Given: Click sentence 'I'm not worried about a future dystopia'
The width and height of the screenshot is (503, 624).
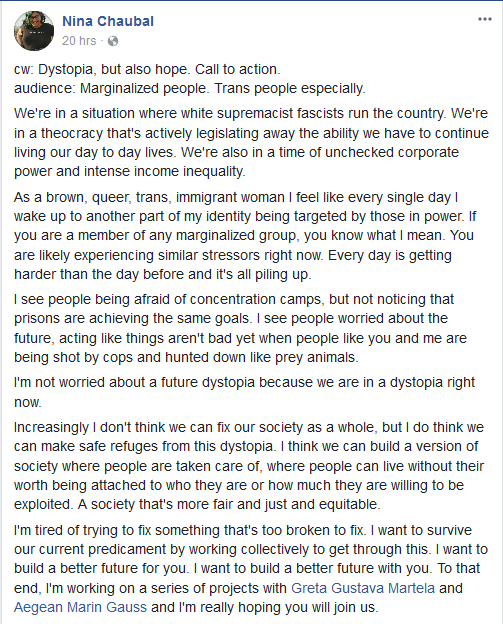Looking at the screenshot, I should tap(244, 392).
